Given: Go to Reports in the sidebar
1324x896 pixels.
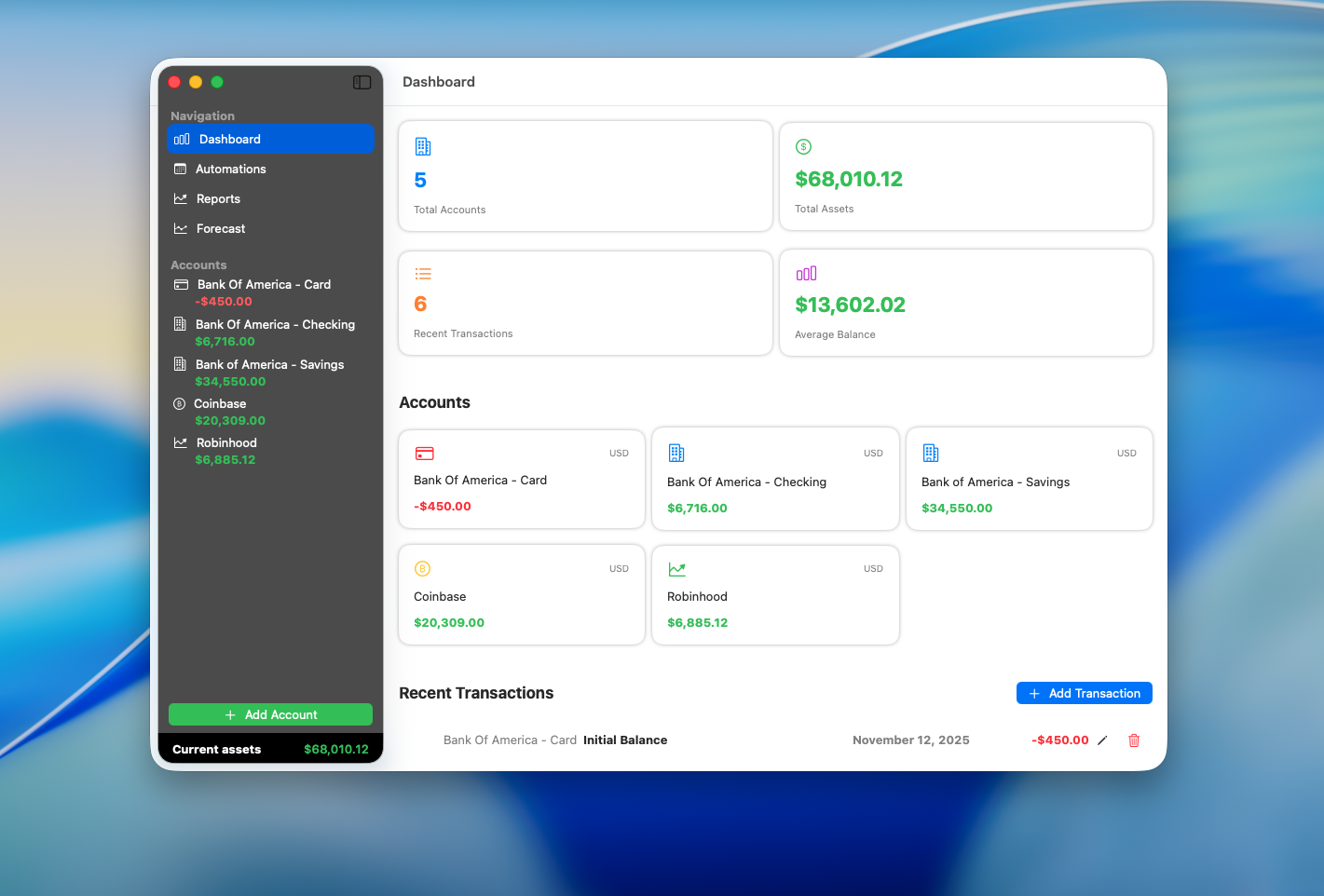Looking at the screenshot, I should click(x=218, y=199).
